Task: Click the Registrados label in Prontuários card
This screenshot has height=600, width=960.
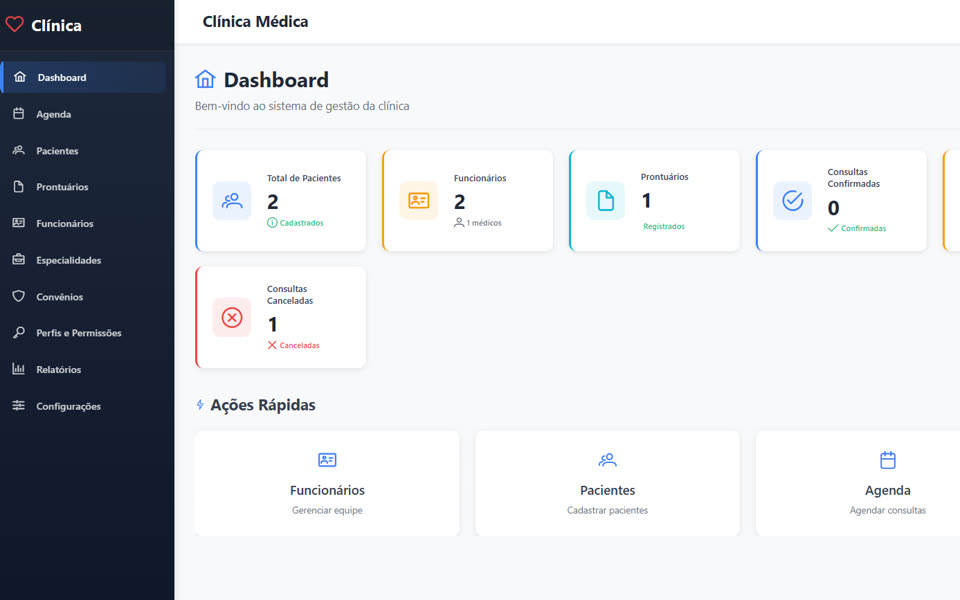Action: [664, 227]
